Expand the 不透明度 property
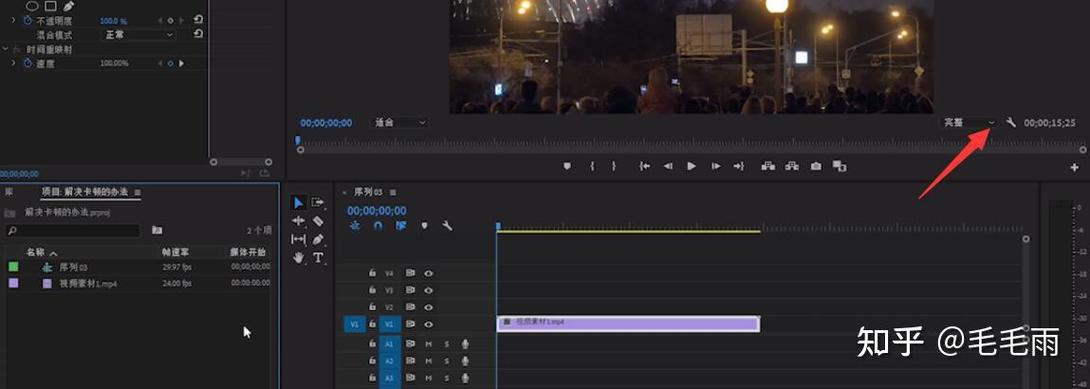 [14, 21]
